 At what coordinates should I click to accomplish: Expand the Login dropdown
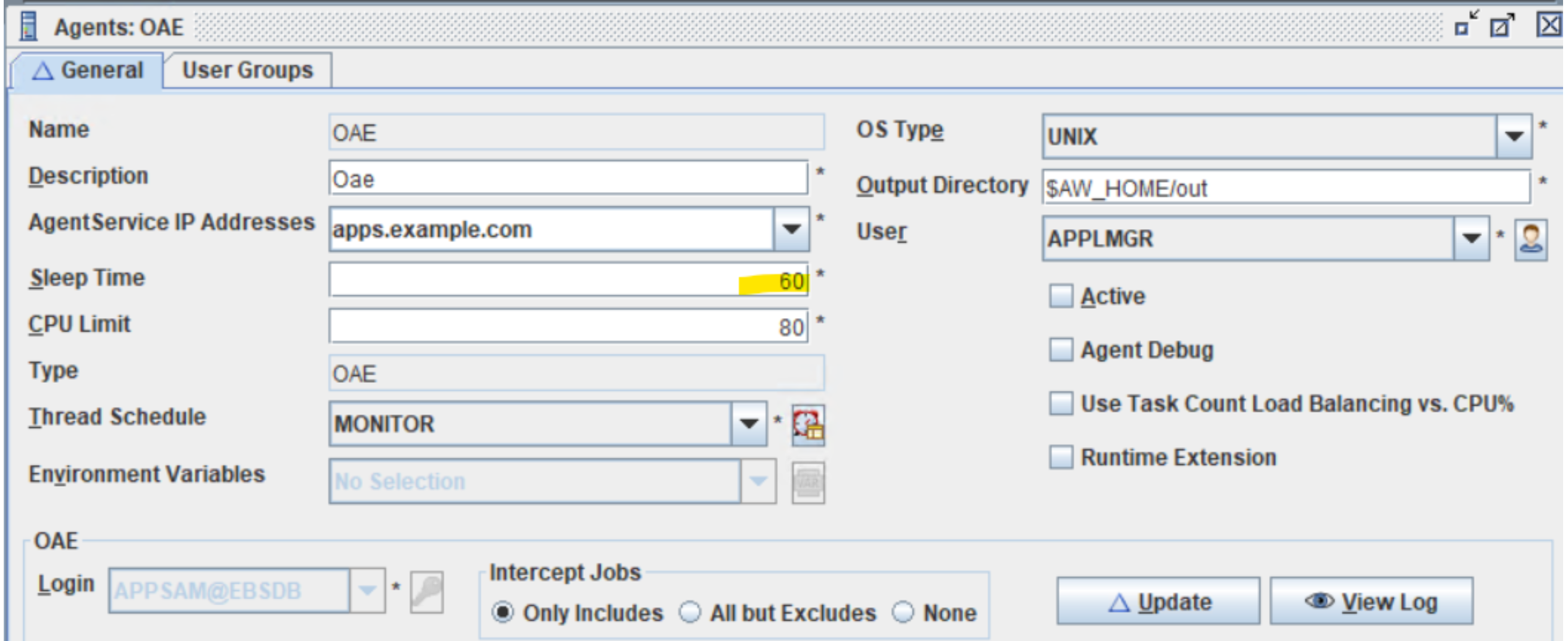coord(367,590)
